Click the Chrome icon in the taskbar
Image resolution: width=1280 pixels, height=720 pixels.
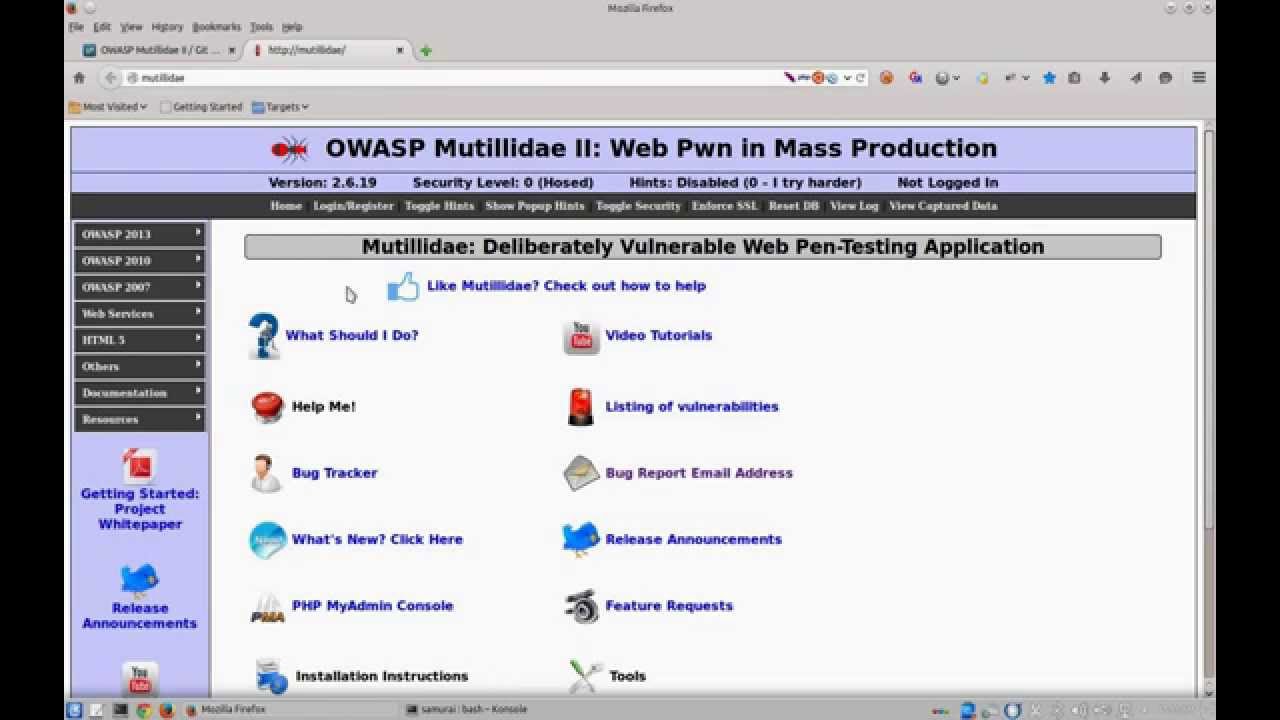tap(143, 710)
